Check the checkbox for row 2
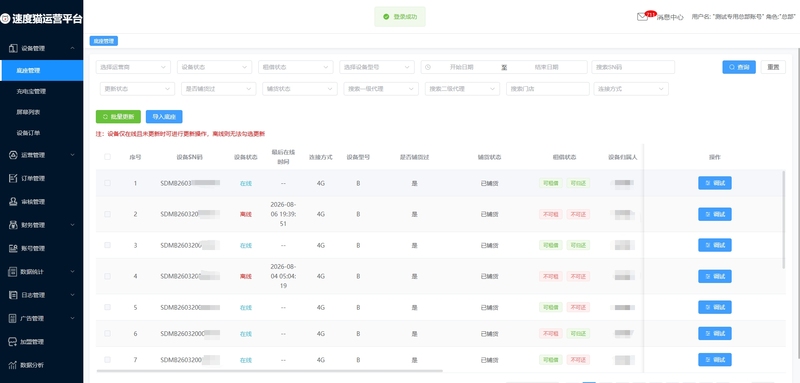800x383 pixels. (x=107, y=214)
